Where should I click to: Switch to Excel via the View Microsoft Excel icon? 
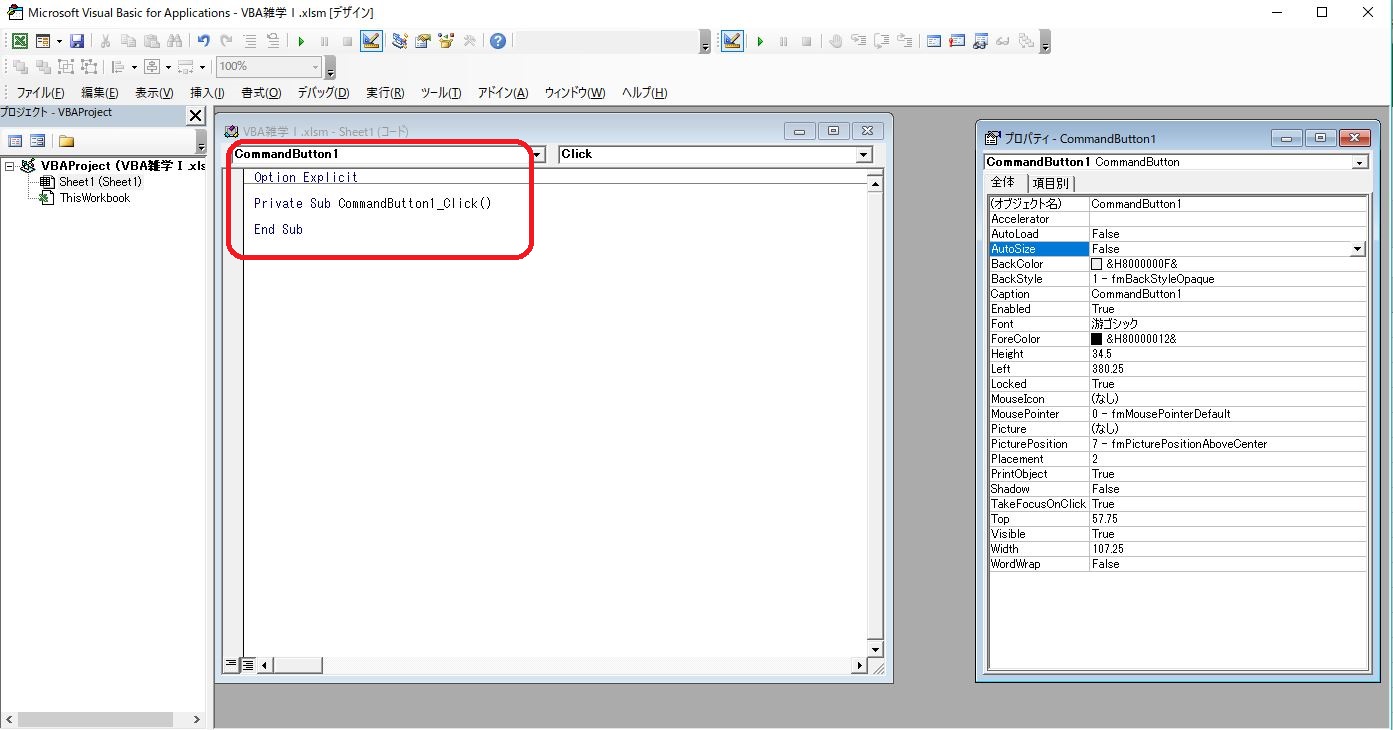click(x=19, y=41)
